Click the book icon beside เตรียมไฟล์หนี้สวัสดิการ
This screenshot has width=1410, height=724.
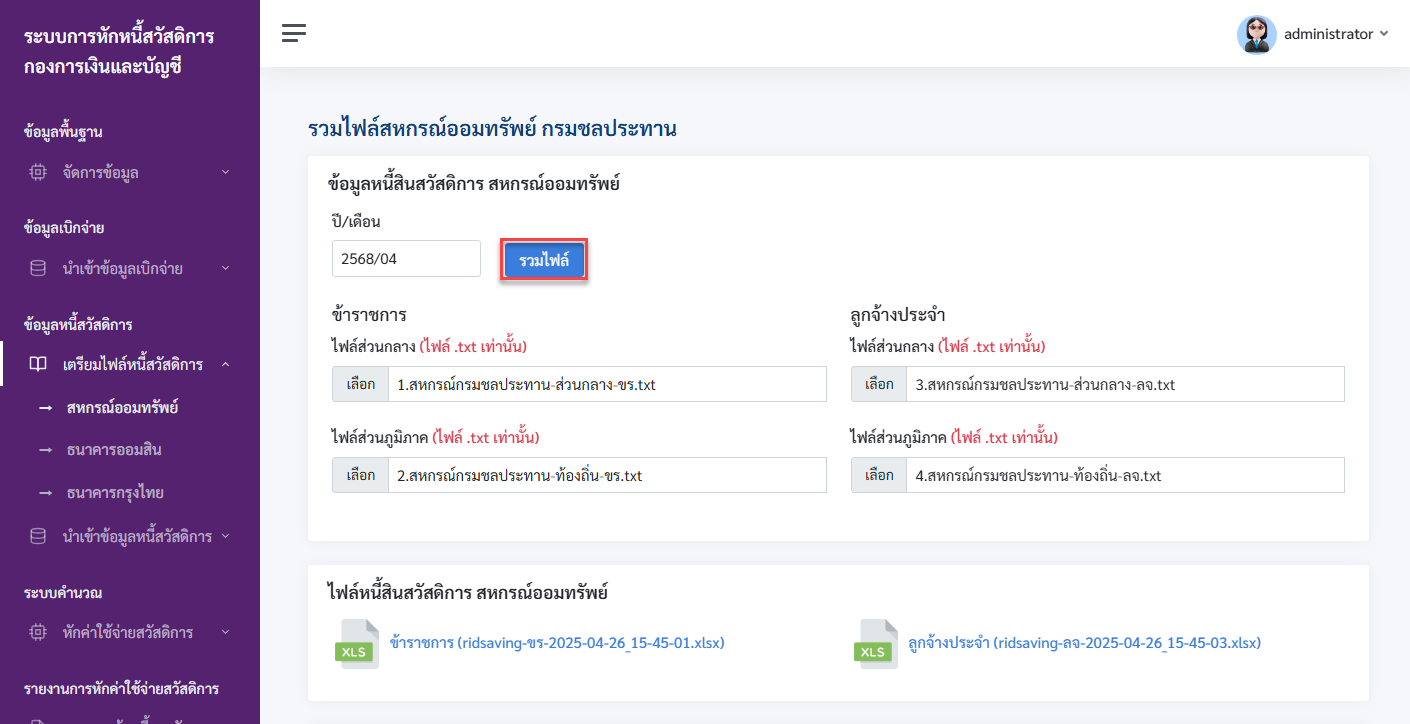point(38,365)
